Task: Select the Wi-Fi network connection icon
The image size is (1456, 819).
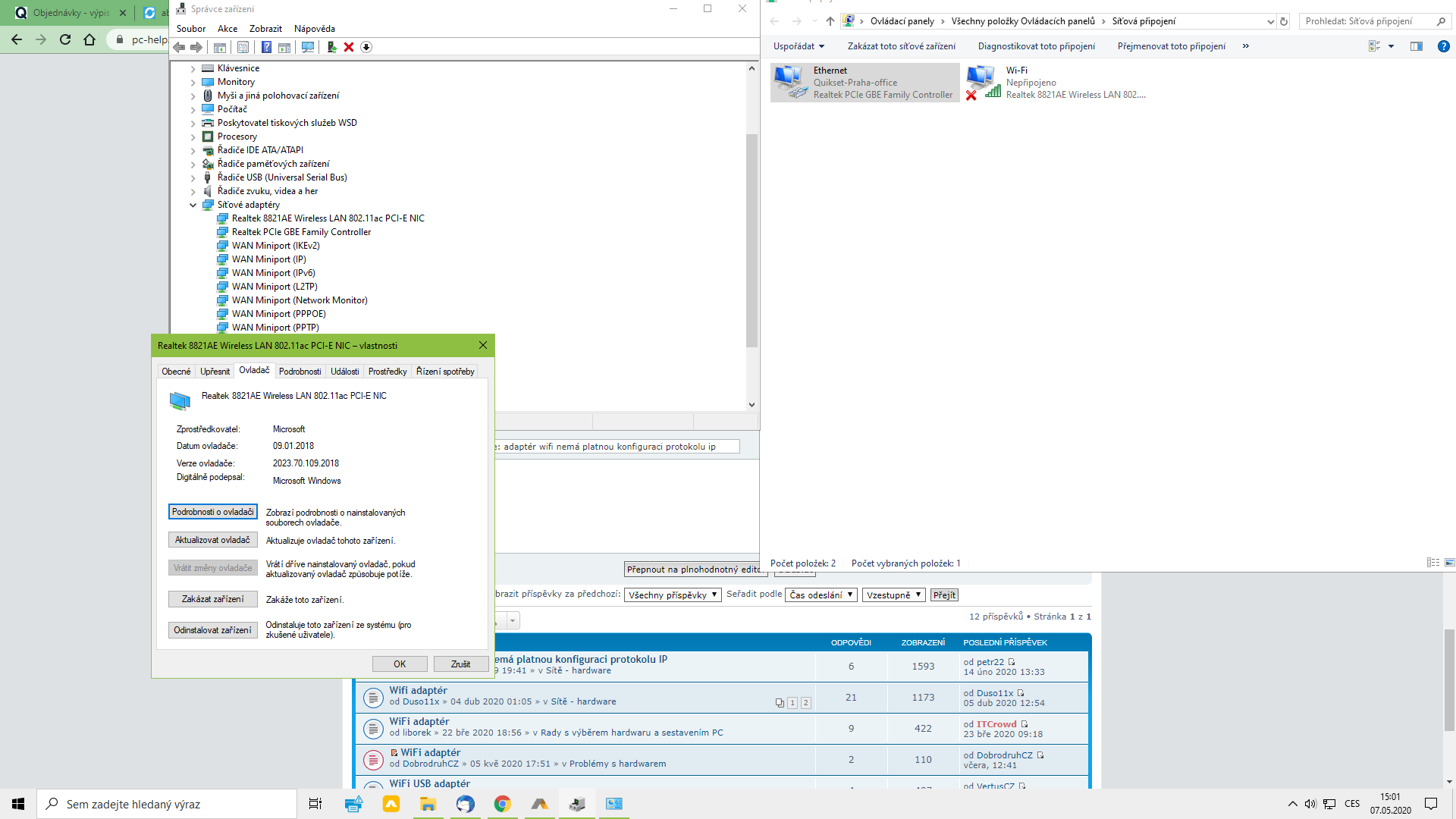Action: point(982,82)
